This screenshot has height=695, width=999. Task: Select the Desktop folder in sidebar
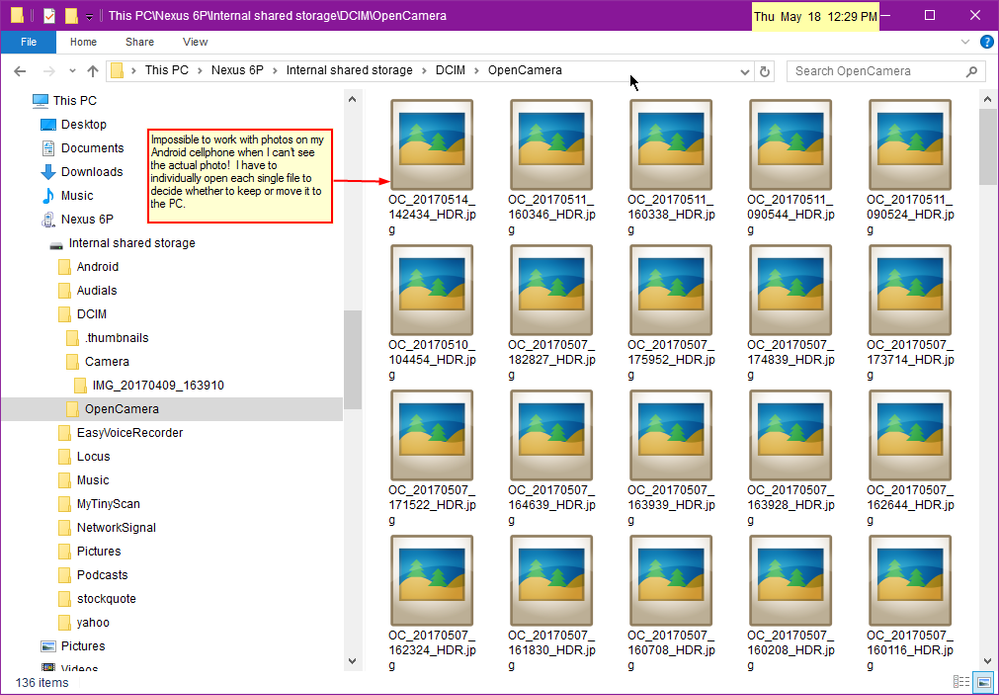coord(83,124)
